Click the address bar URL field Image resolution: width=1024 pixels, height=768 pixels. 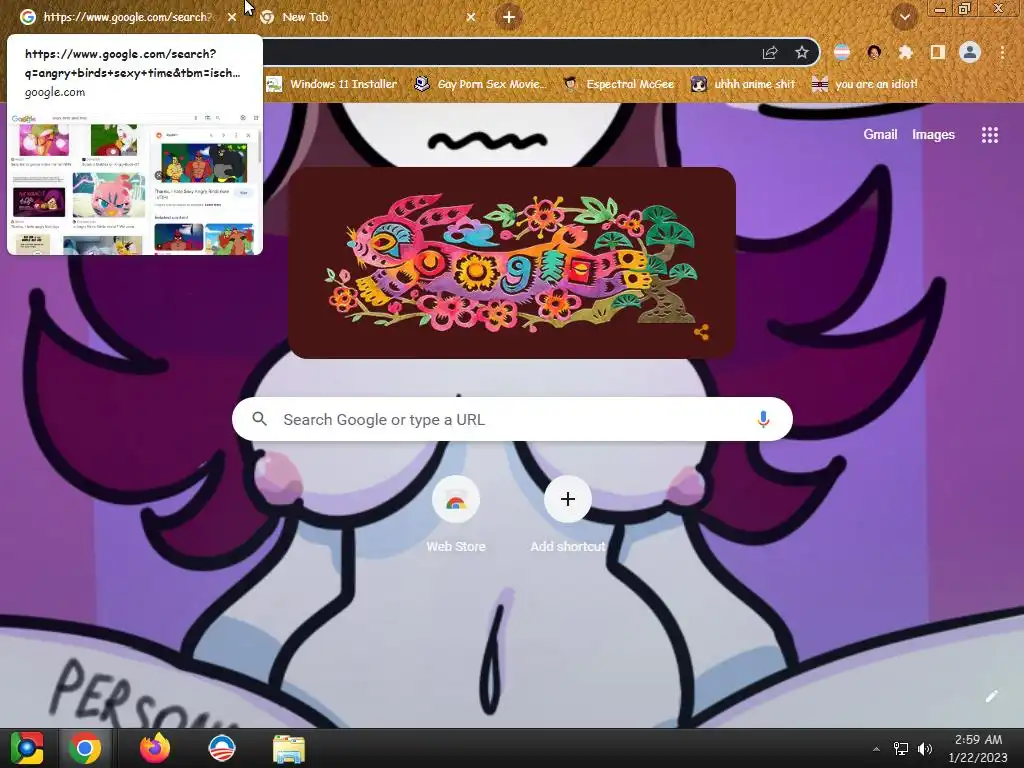509,53
